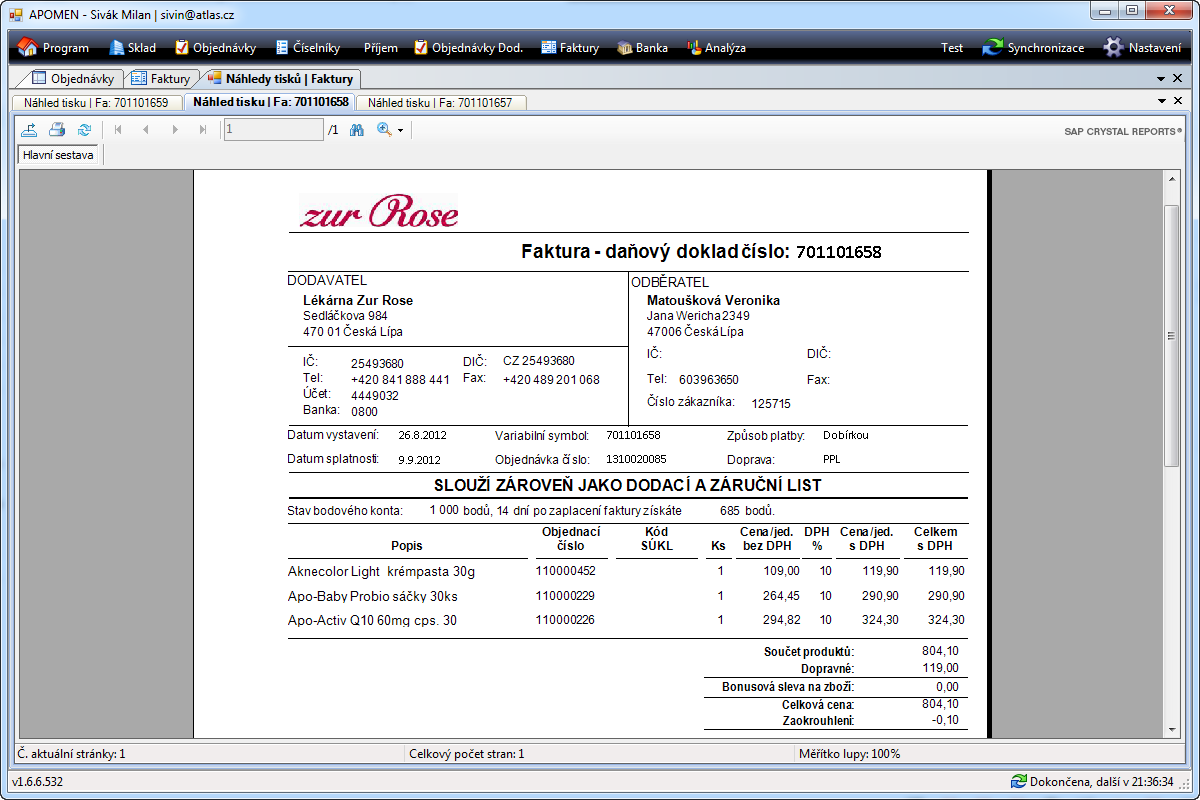
Task: Open the Program menu with house icon
Action: [x=54, y=48]
